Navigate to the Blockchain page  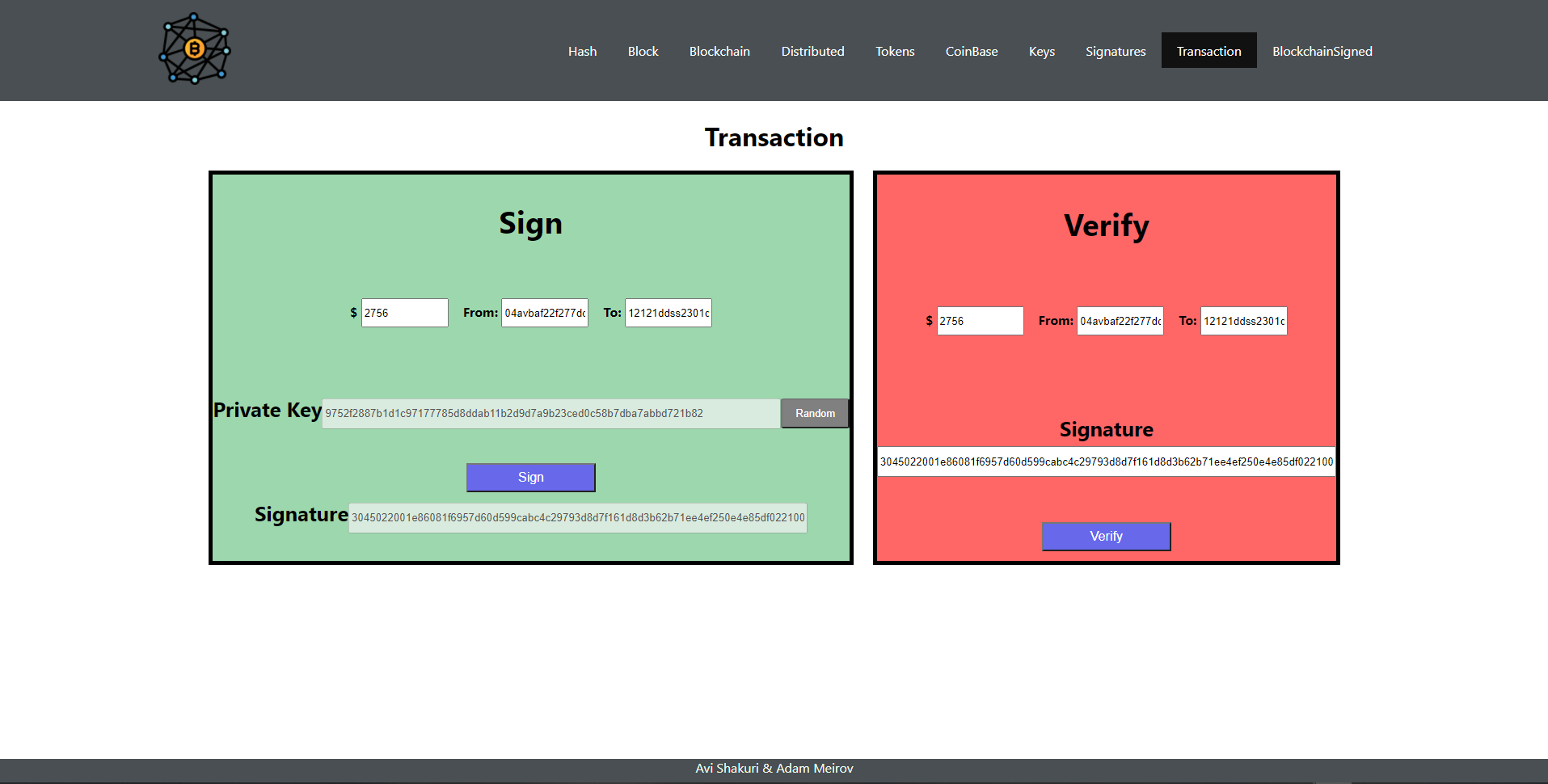click(719, 50)
